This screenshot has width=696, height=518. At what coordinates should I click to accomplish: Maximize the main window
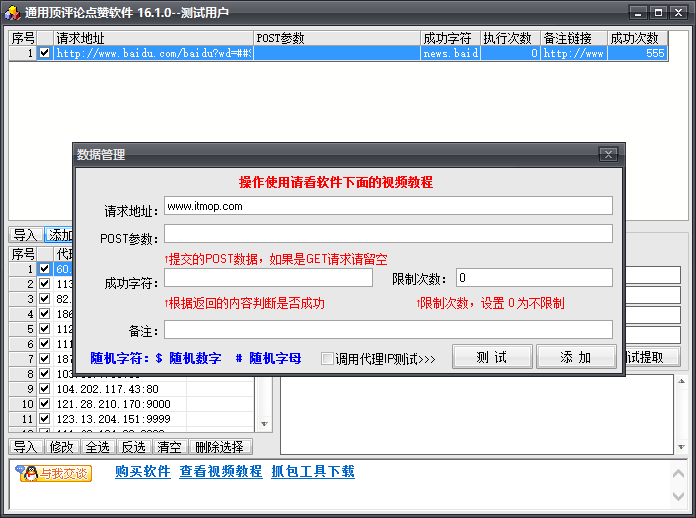pos(658,13)
